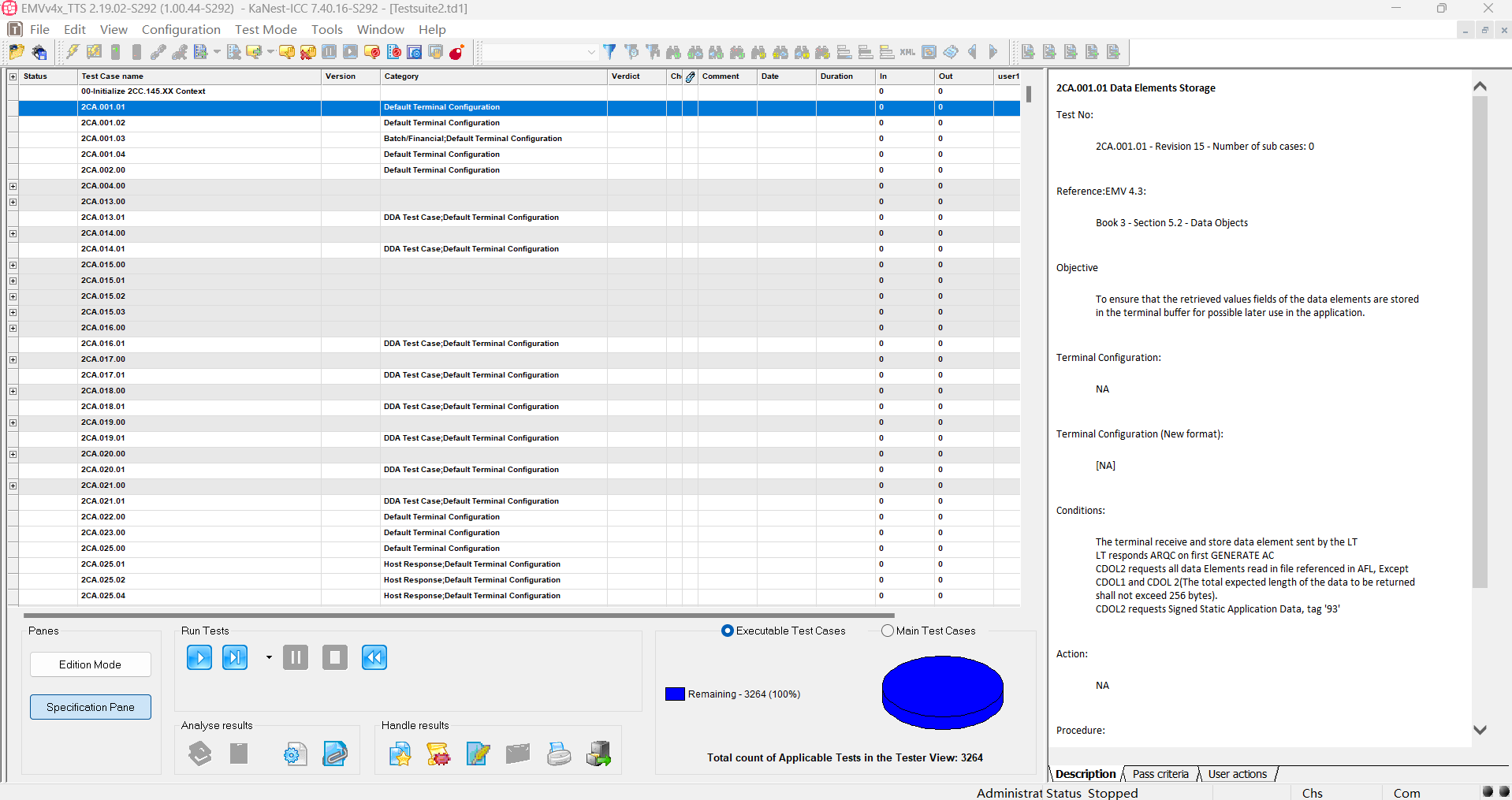Click the red bomb toolbar icon
The image size is (1512, 800).
pos(456,52)
